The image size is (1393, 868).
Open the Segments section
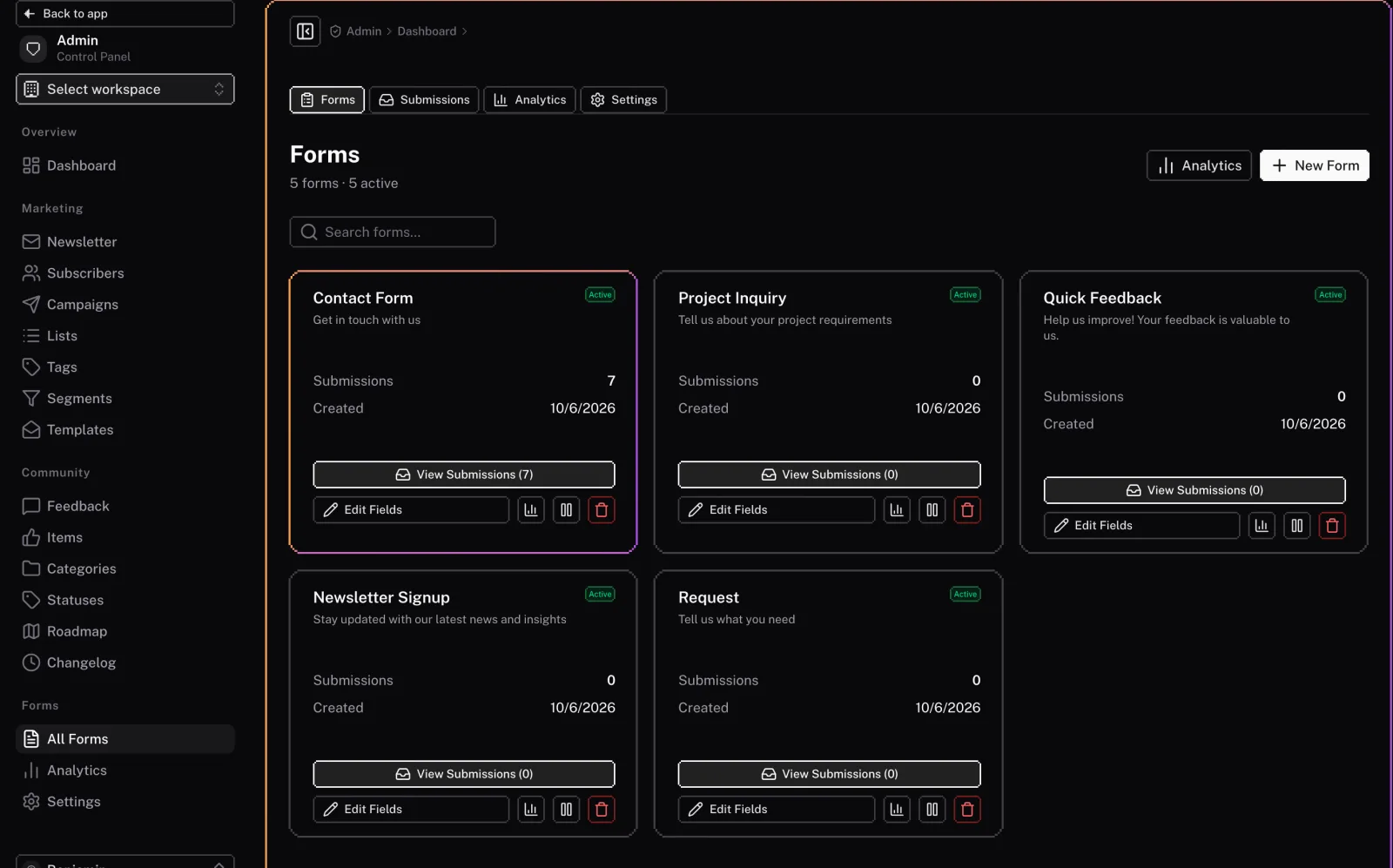coord(125,399)
